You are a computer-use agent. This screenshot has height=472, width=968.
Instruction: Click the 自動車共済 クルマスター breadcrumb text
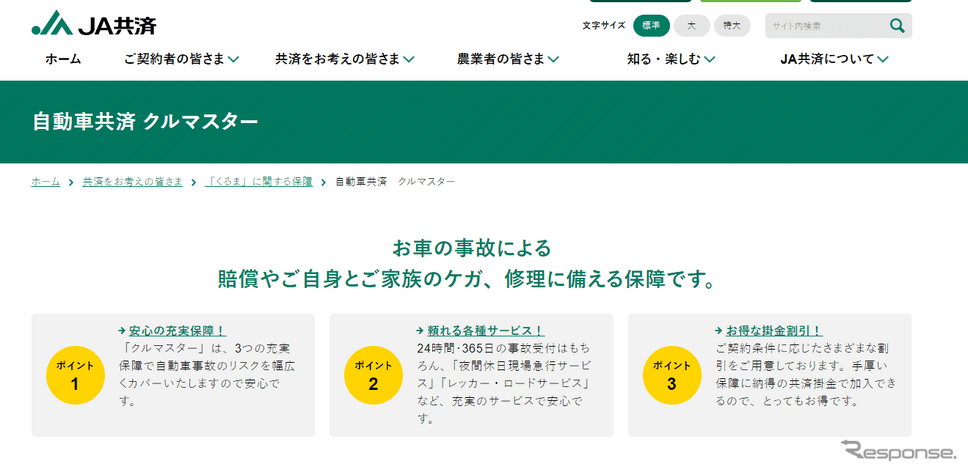tap(395, 182)
